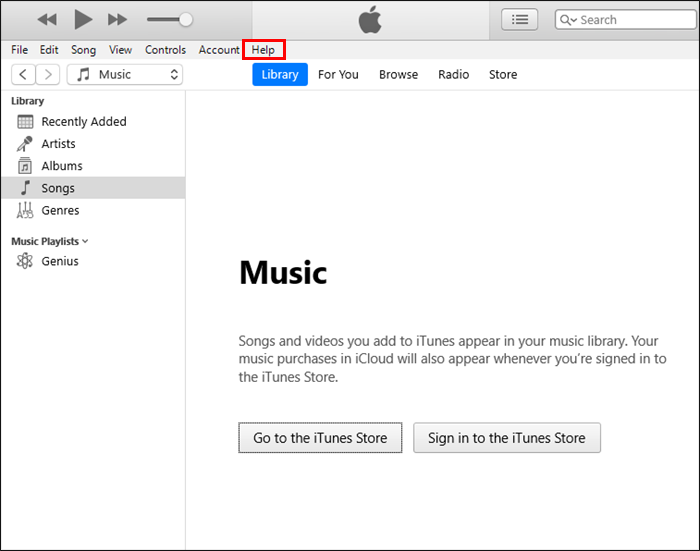Open the Up Next list icon
This screenshot has width=700, height=551.
pyautogui.click(x=519, y=20)
